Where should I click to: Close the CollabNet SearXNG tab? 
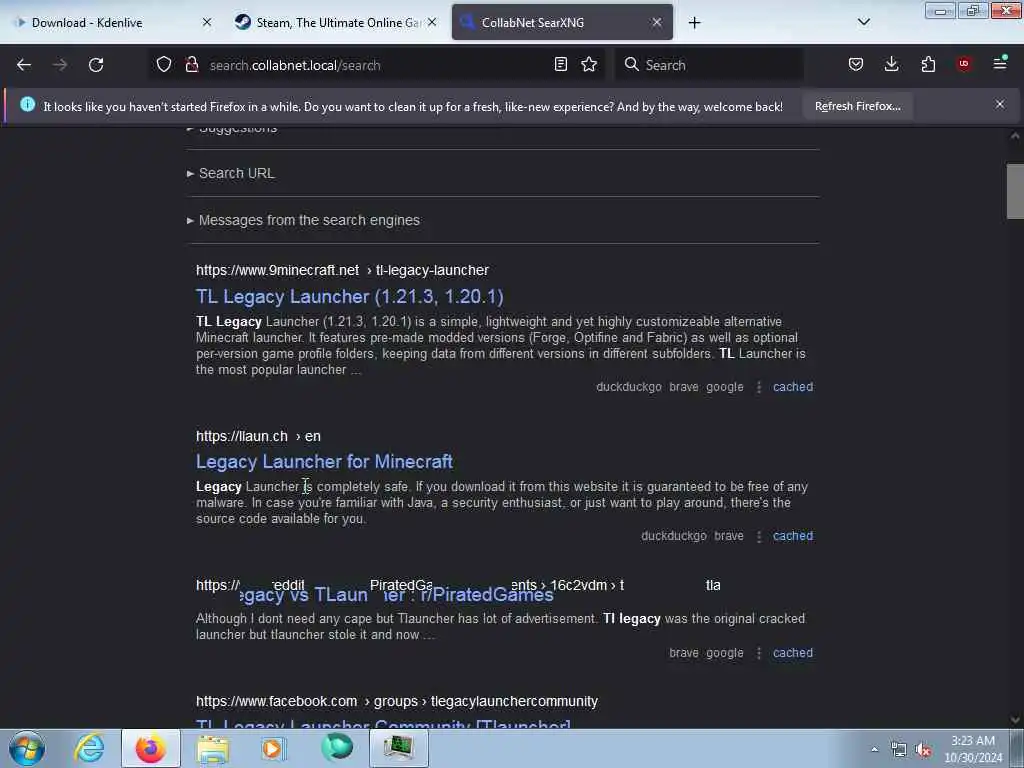[657, 22]
